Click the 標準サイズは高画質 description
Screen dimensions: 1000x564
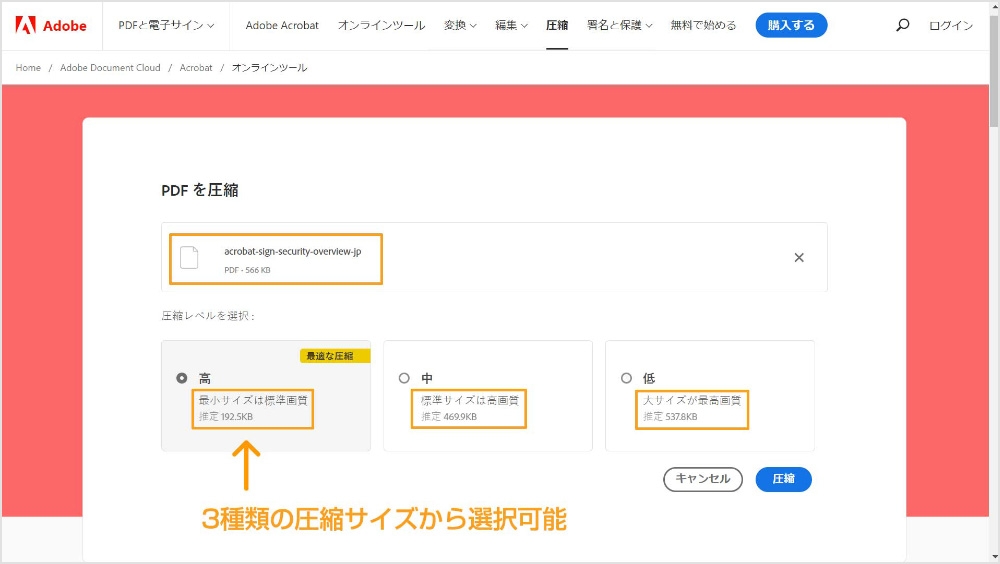click(x=470, y=400)
